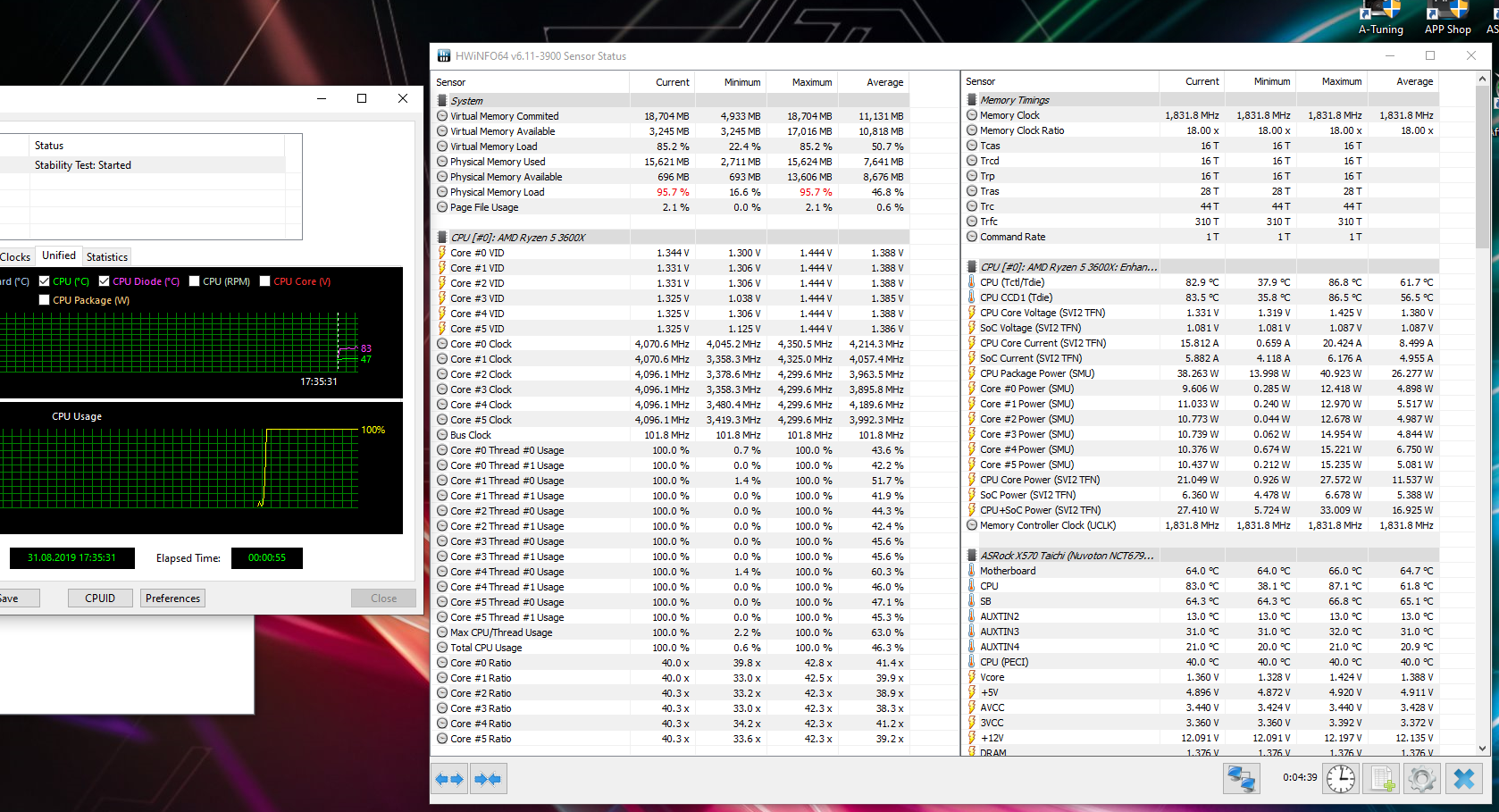1499x812 pixels.
Task: Click the Memory Timings section header icon
Action: click(x=972, y=100)
